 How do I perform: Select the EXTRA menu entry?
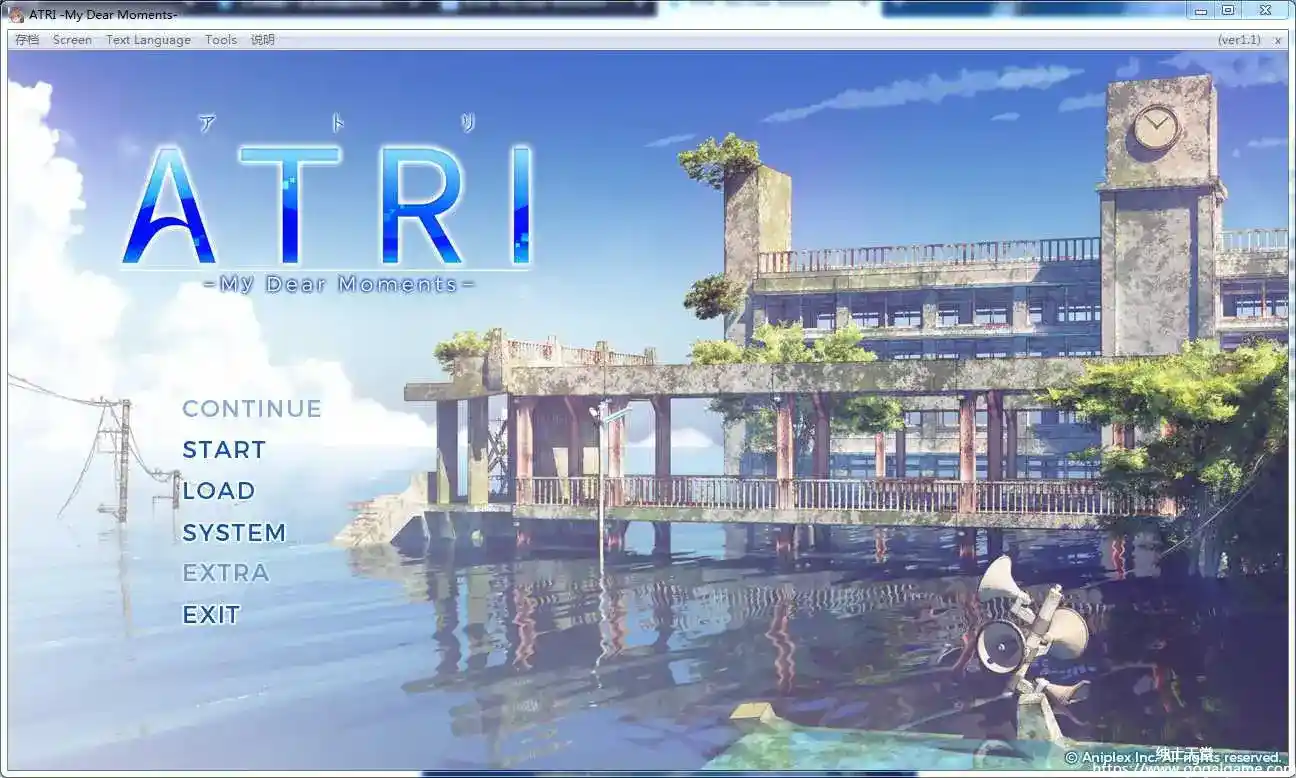point(226,572)
